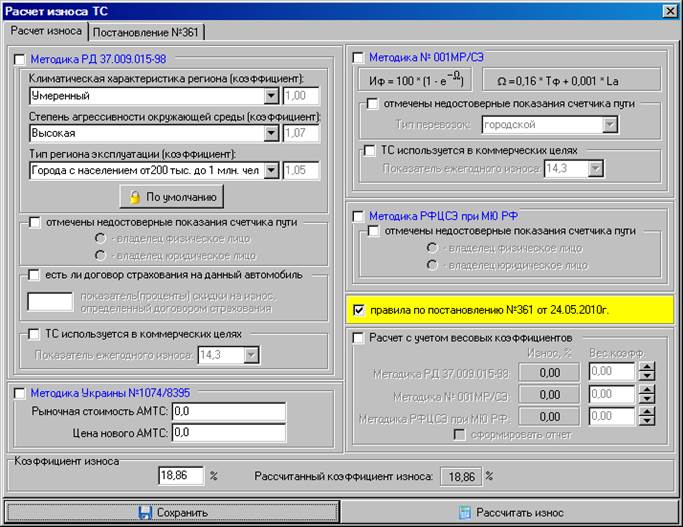Image resolution: width=683 pixels, height=527 pixels.
Task: Uncheck правила по постановлению №361 checkbox
Action: pyautogui.click(x=360, y=310)
